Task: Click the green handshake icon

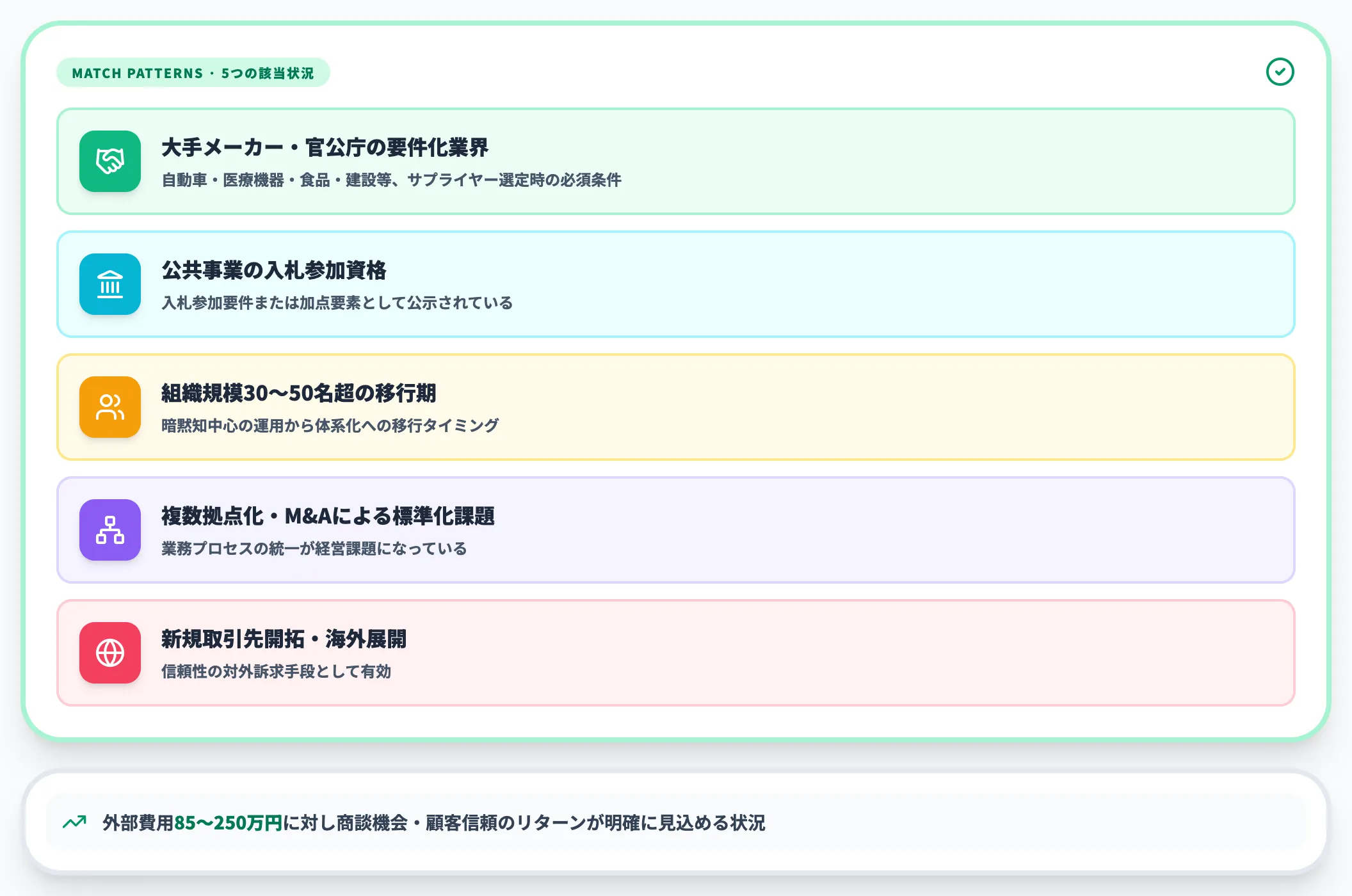Action: click(x=110, y=161)
